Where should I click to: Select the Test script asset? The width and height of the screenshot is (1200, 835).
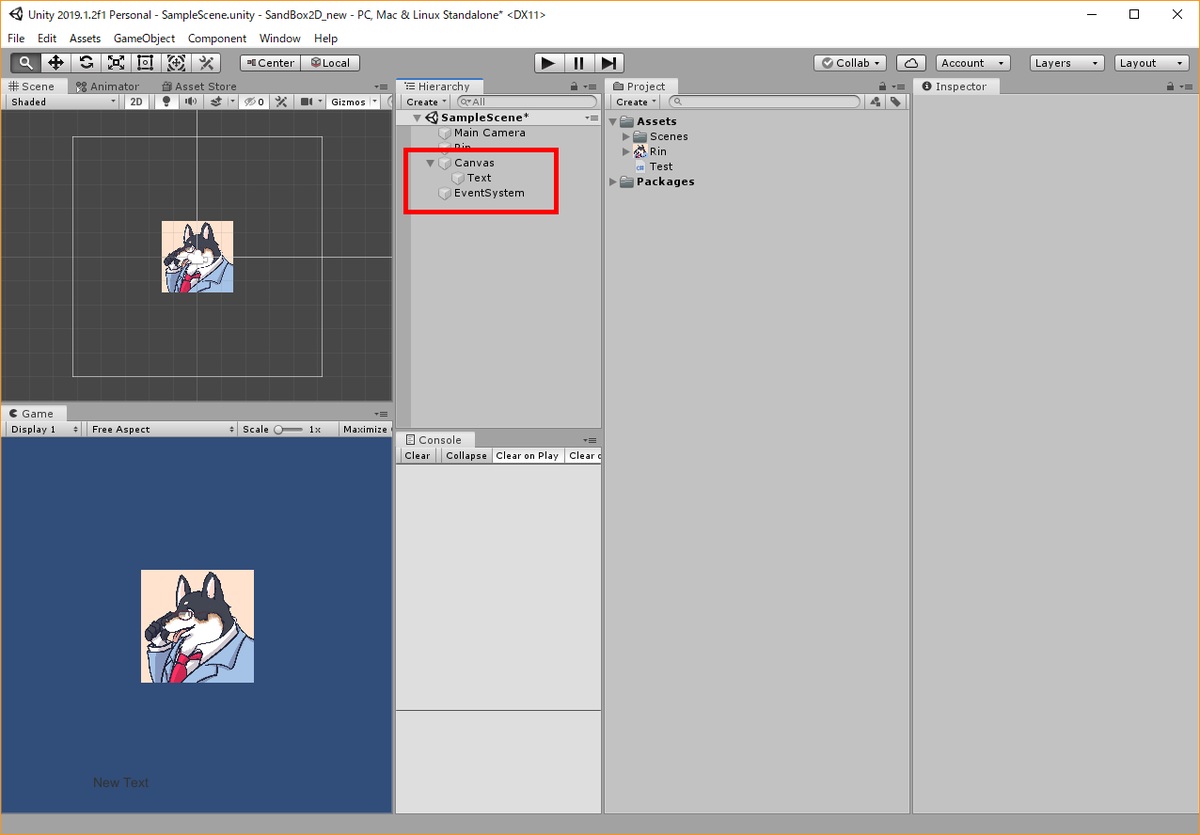click(660, 167)
